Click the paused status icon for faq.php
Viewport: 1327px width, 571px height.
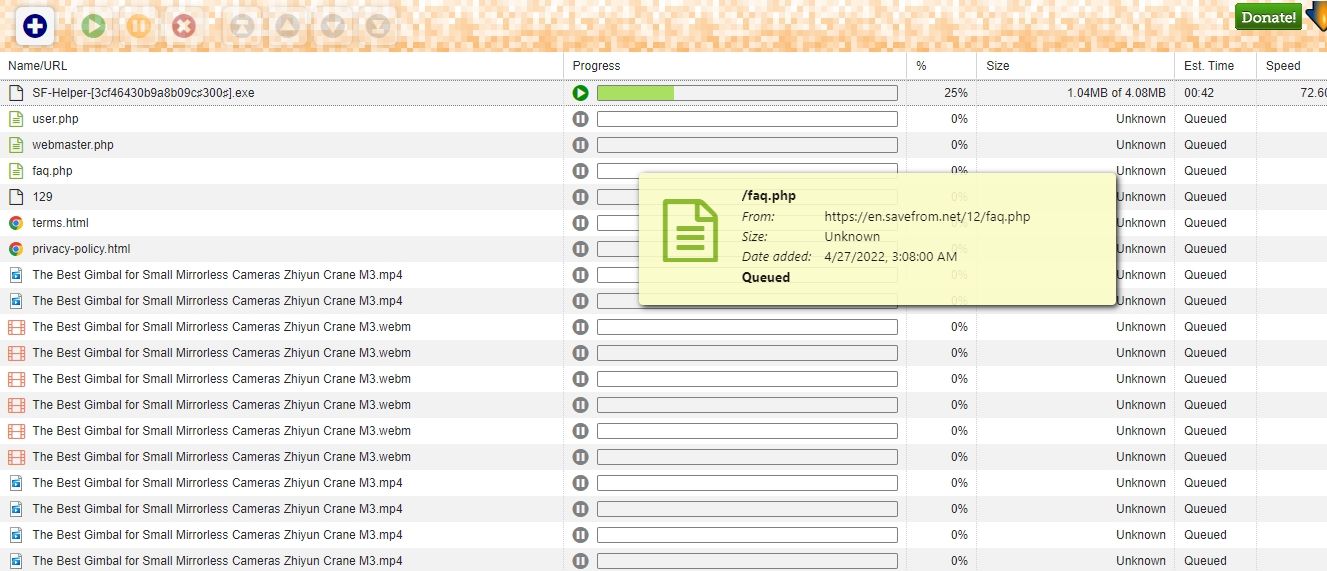(581, 171)
